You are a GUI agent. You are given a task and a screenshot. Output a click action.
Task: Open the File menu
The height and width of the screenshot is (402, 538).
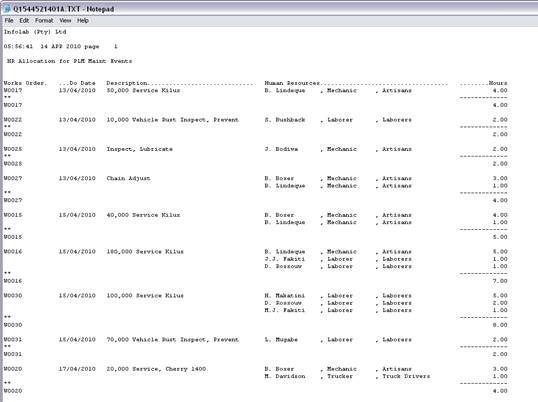click(x=9, y=21)
